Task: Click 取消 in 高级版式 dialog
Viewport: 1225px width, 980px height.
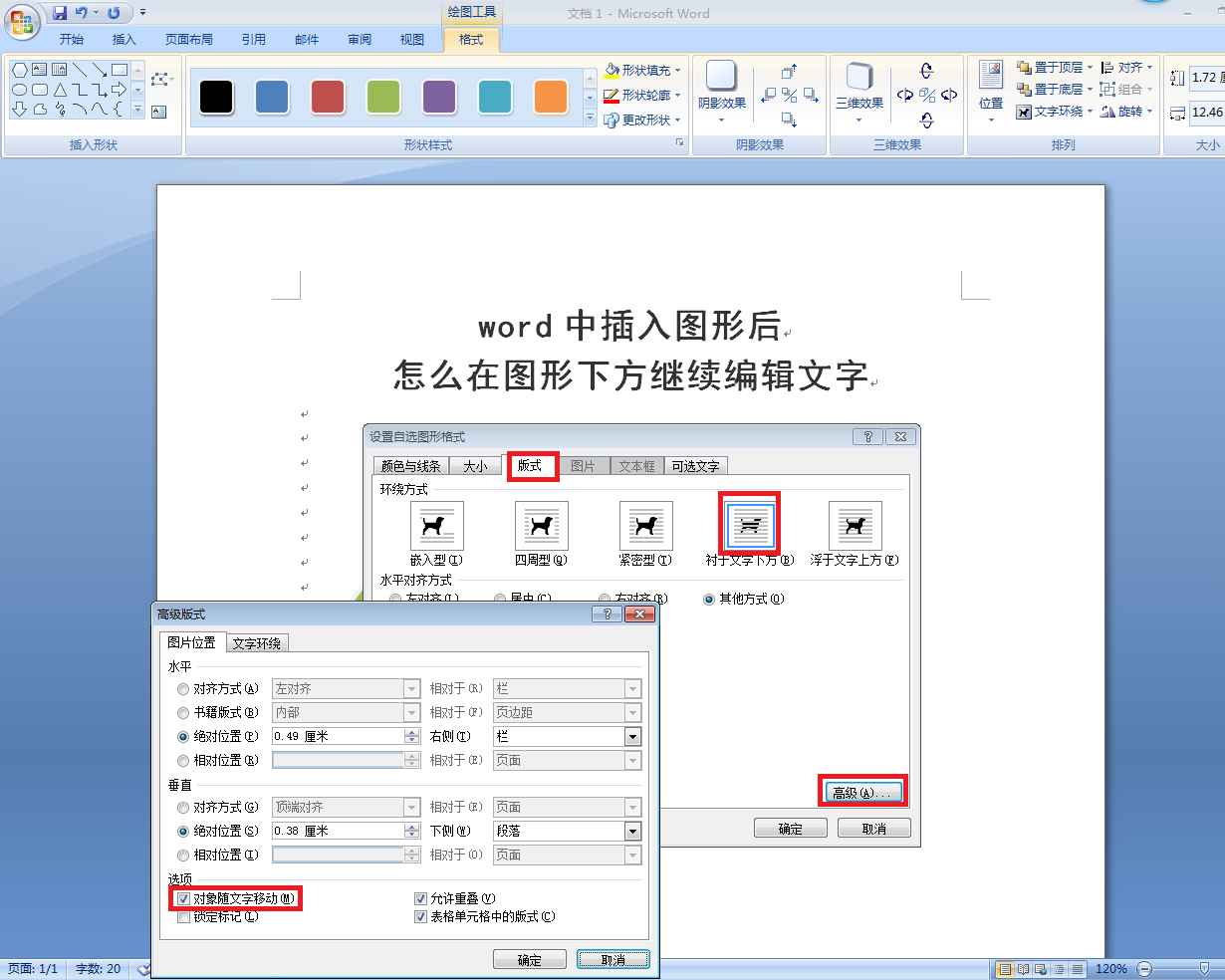Action: coord(613,960)
